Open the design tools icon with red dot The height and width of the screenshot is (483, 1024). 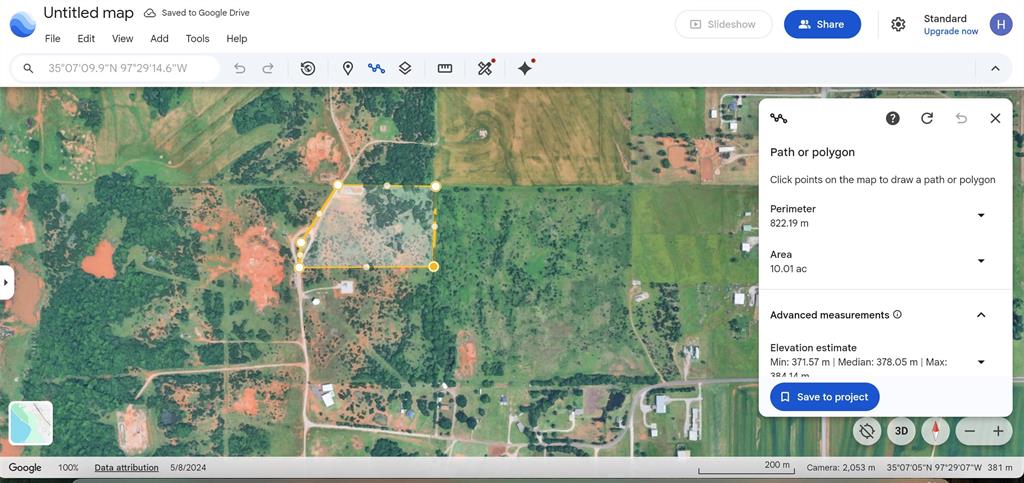(485, 68)
